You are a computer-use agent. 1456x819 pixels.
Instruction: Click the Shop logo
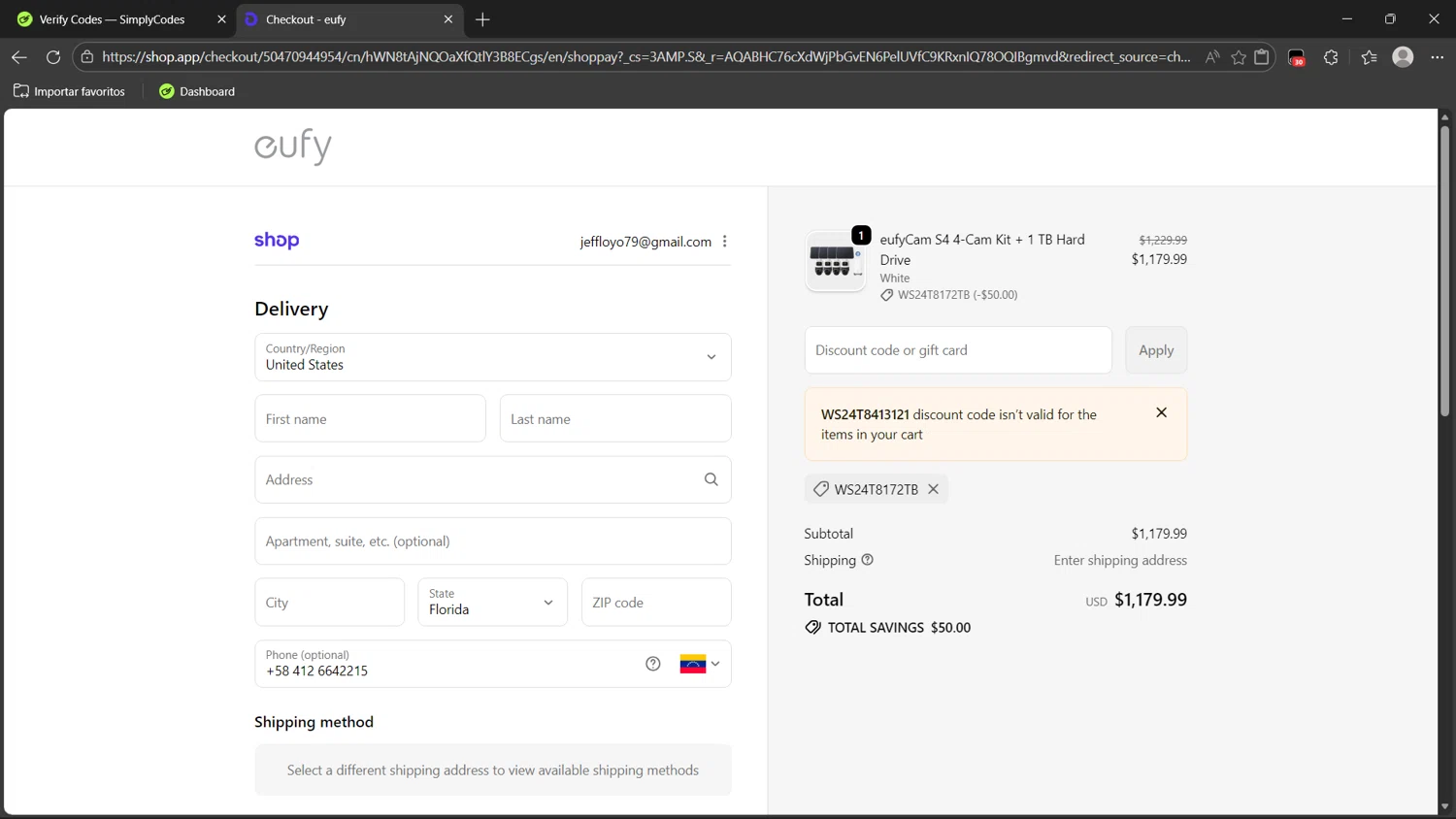pos(277,240)
